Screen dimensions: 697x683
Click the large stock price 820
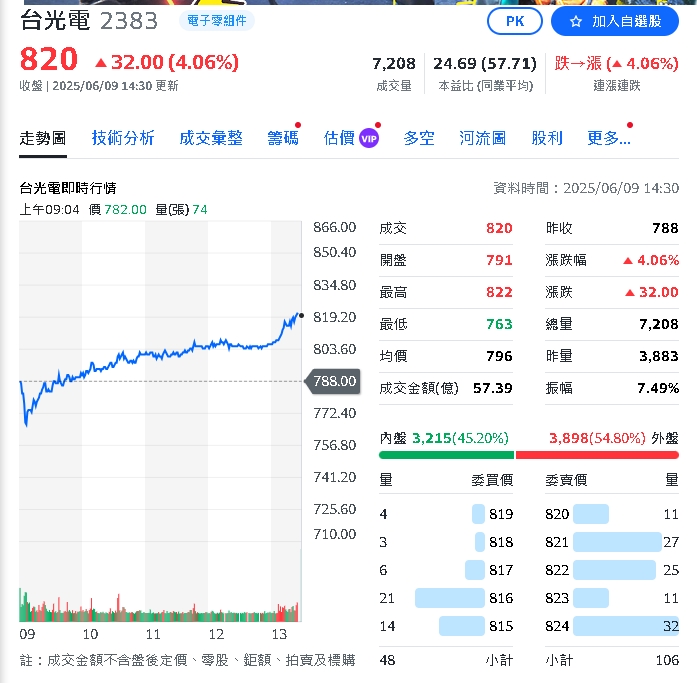click(49, 60)
